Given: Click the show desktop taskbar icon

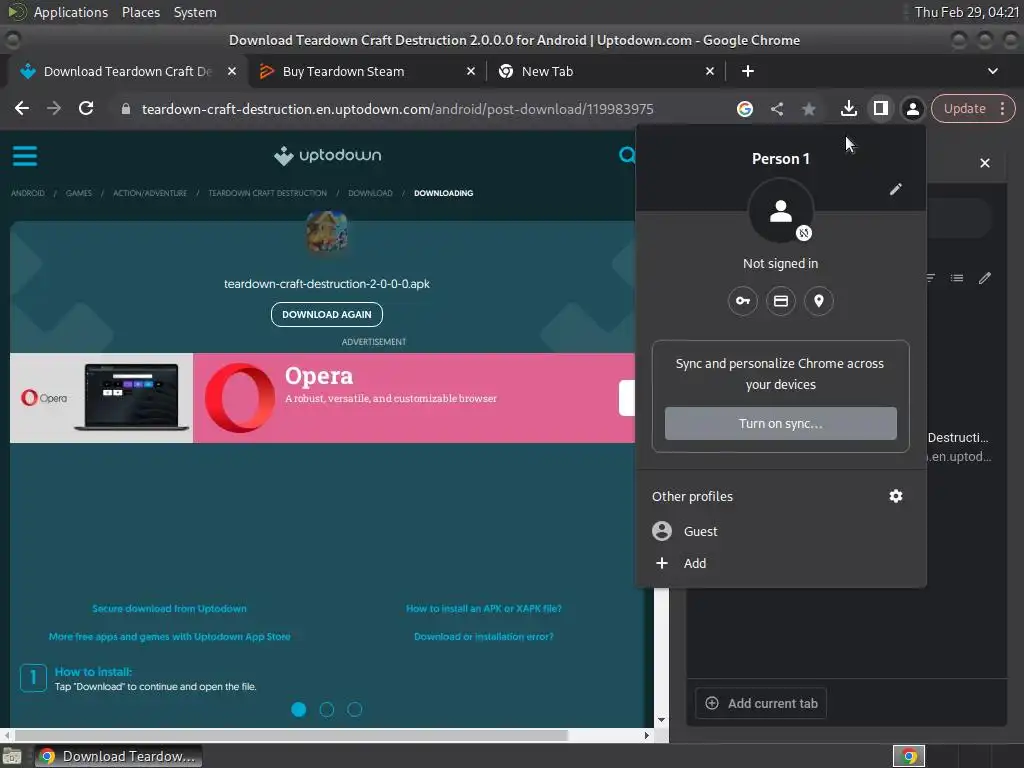Looking at the screenshot, I should (x=12, y=756).
